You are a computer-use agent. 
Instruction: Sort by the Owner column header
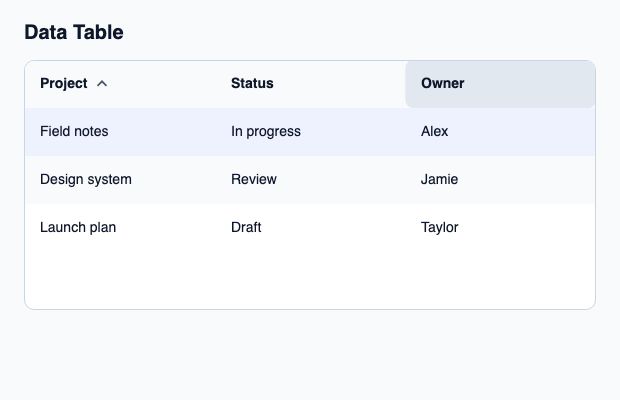(x=500, y=84)
